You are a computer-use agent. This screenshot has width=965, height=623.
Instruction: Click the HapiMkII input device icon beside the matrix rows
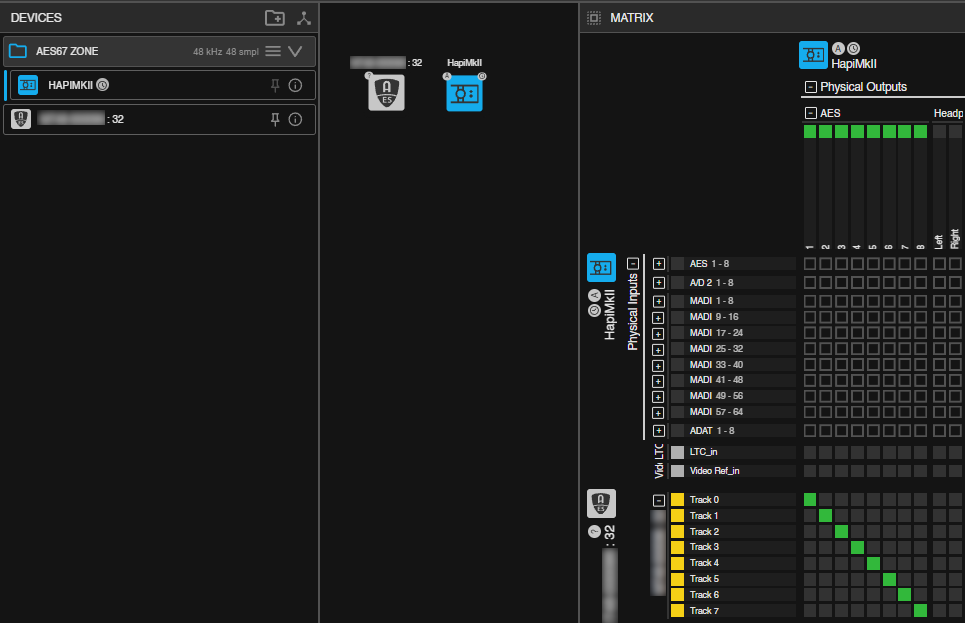point(601,268)
